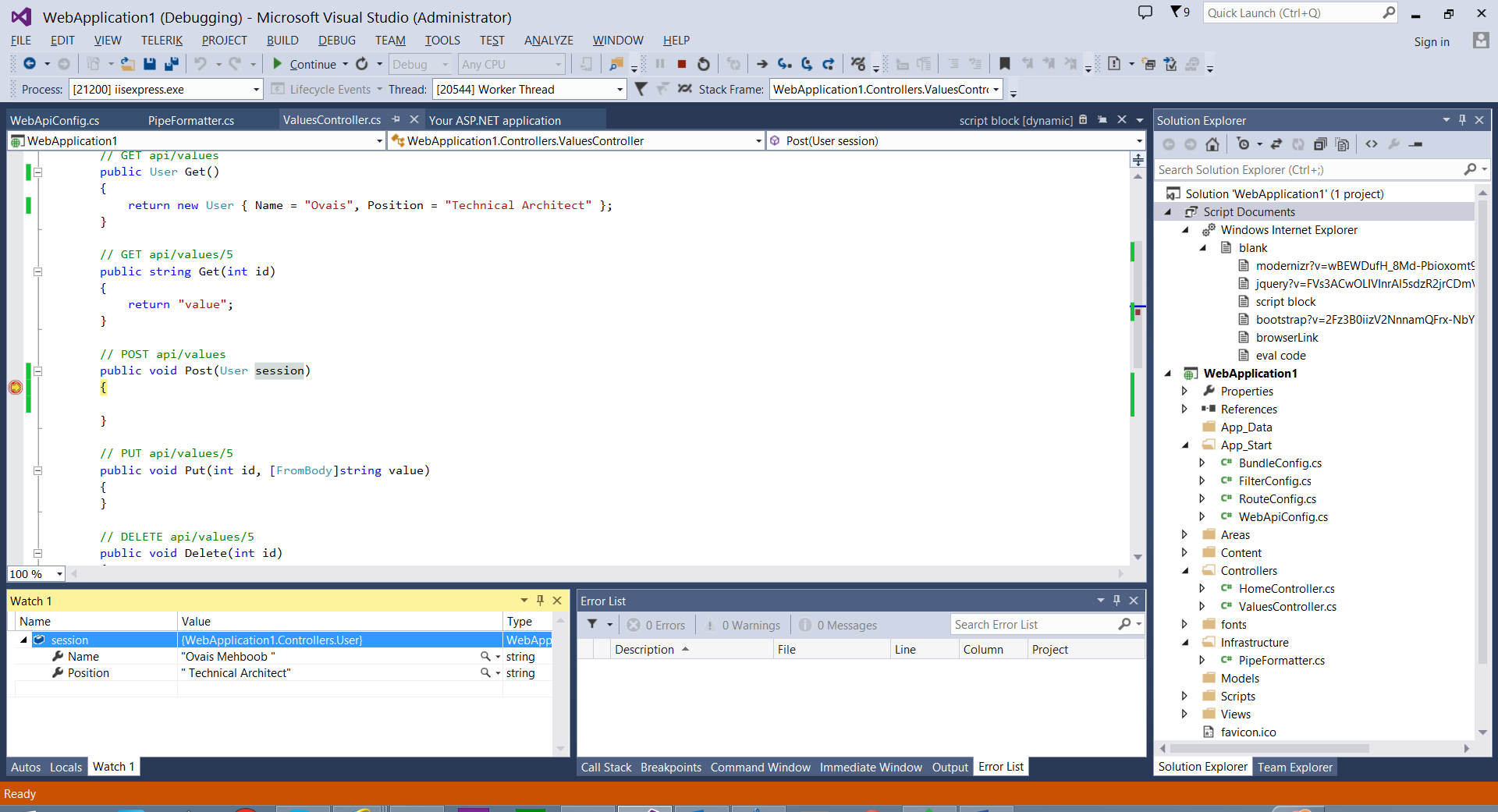Toggle the 0 Warnings filter button
1498x812 pixels.
742,625
